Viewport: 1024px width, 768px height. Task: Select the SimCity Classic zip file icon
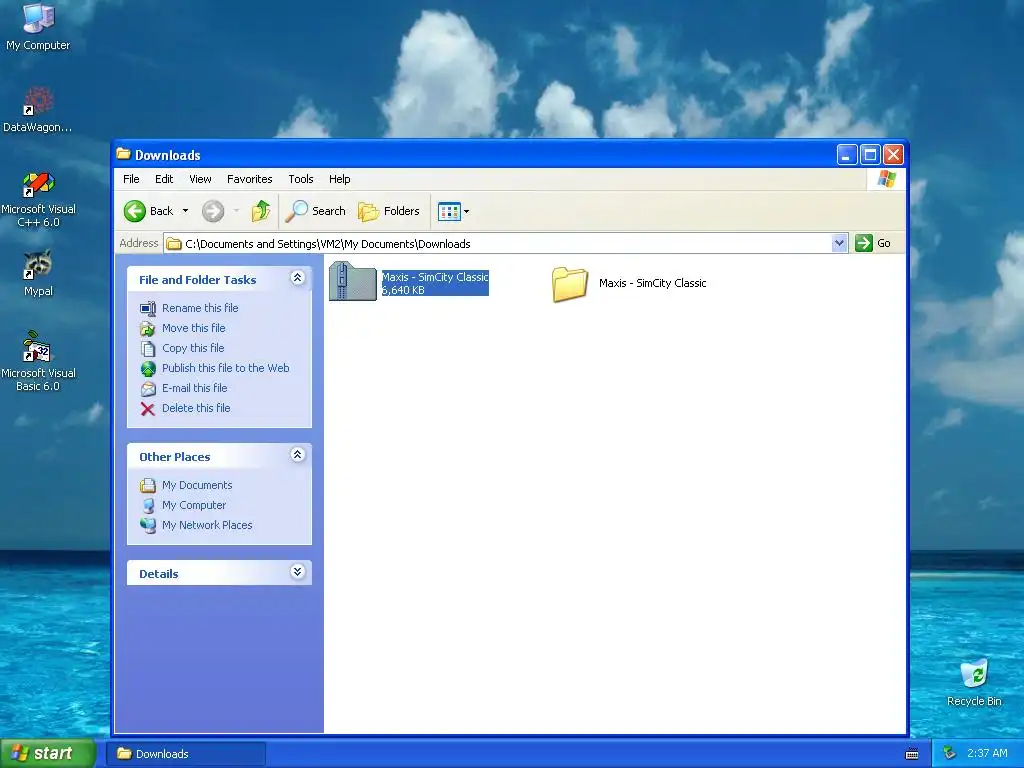click(x=353, y=281)
